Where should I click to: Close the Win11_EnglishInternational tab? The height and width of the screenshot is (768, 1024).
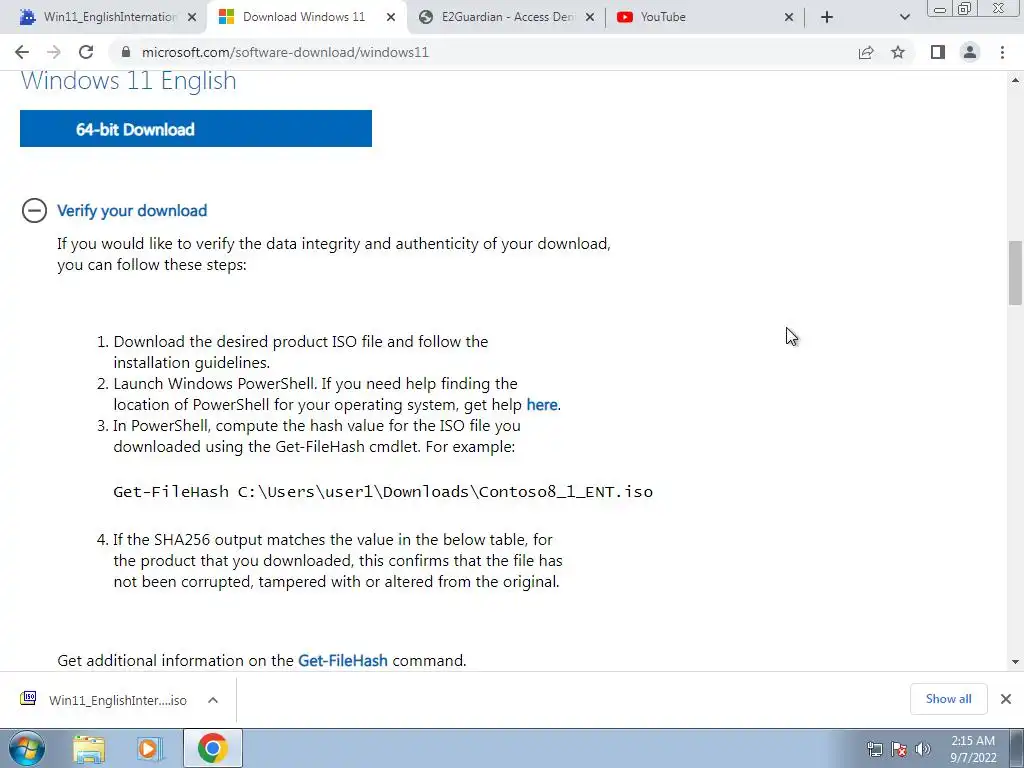[192, 17]
